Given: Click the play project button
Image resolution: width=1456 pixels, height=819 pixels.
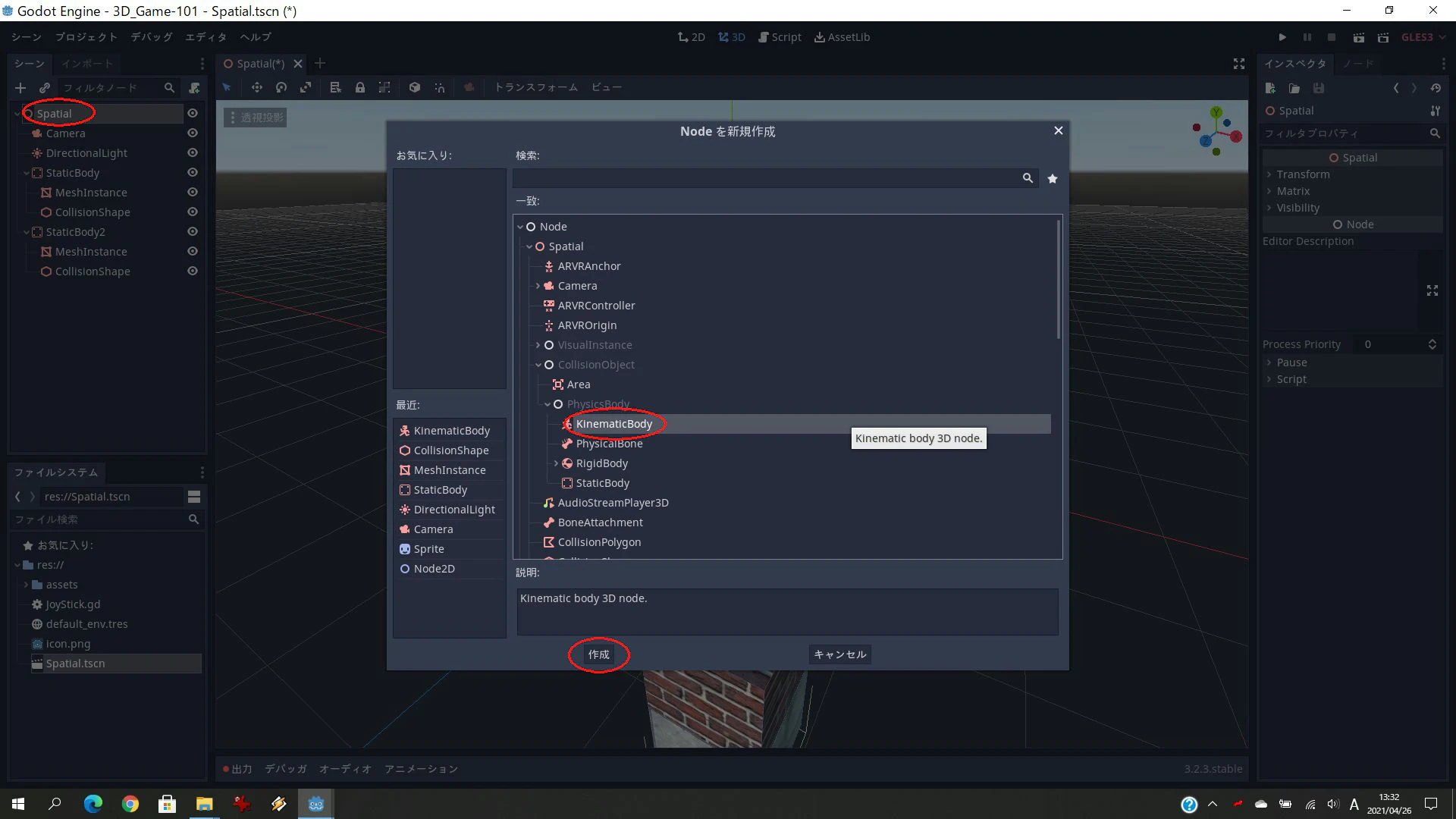Looking at the screenshot, I should pos(1282,37).
